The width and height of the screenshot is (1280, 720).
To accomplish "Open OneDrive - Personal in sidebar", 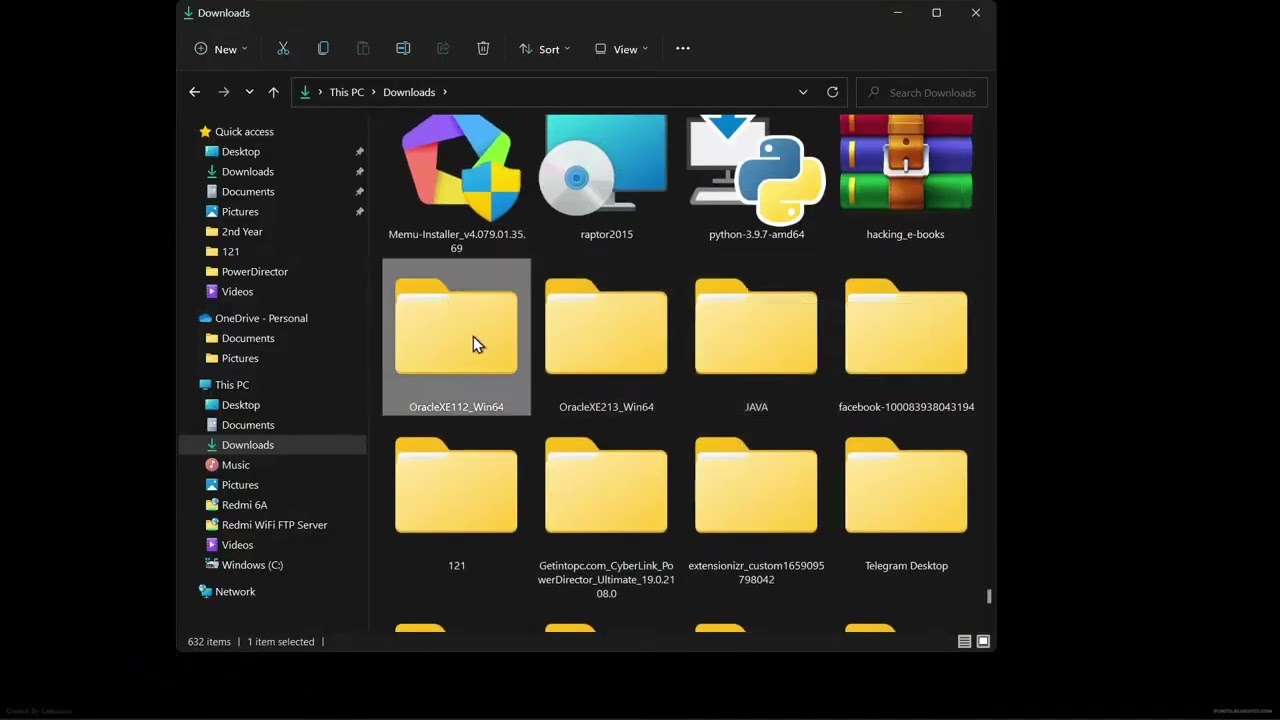I will (261, 318).
